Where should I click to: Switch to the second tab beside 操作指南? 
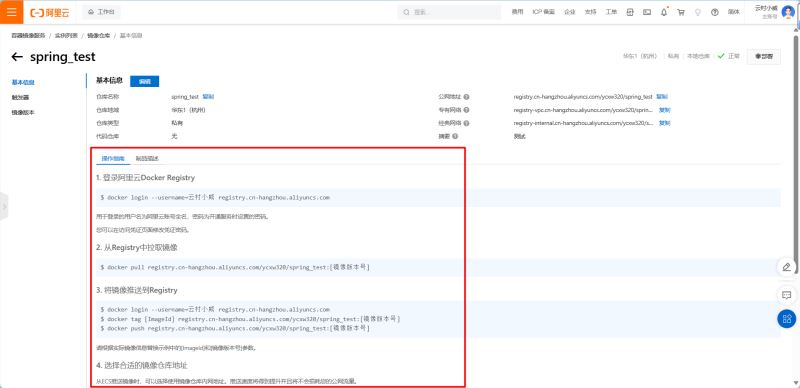tap(147, 159)
